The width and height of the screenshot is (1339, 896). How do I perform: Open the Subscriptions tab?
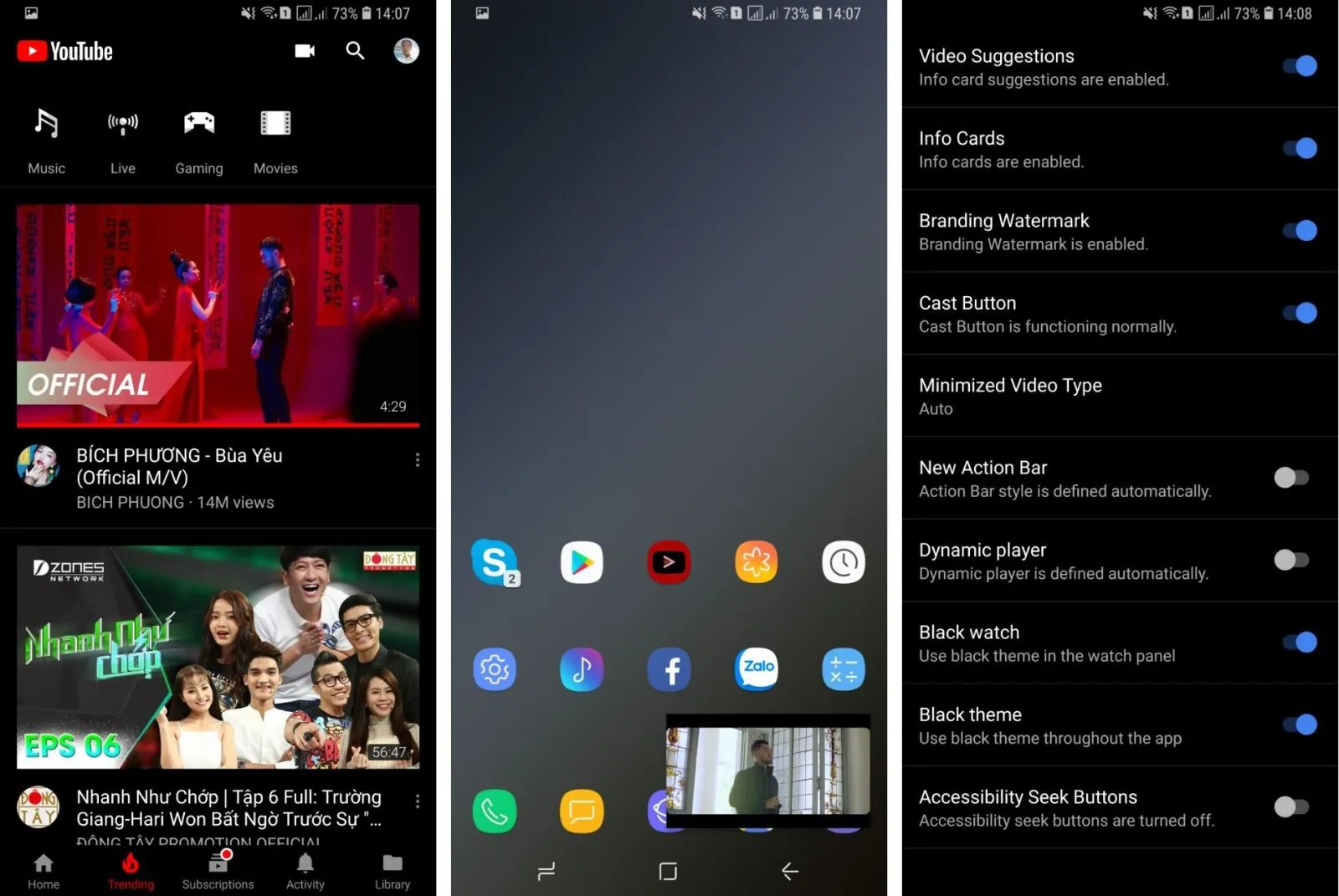[218, 872]
